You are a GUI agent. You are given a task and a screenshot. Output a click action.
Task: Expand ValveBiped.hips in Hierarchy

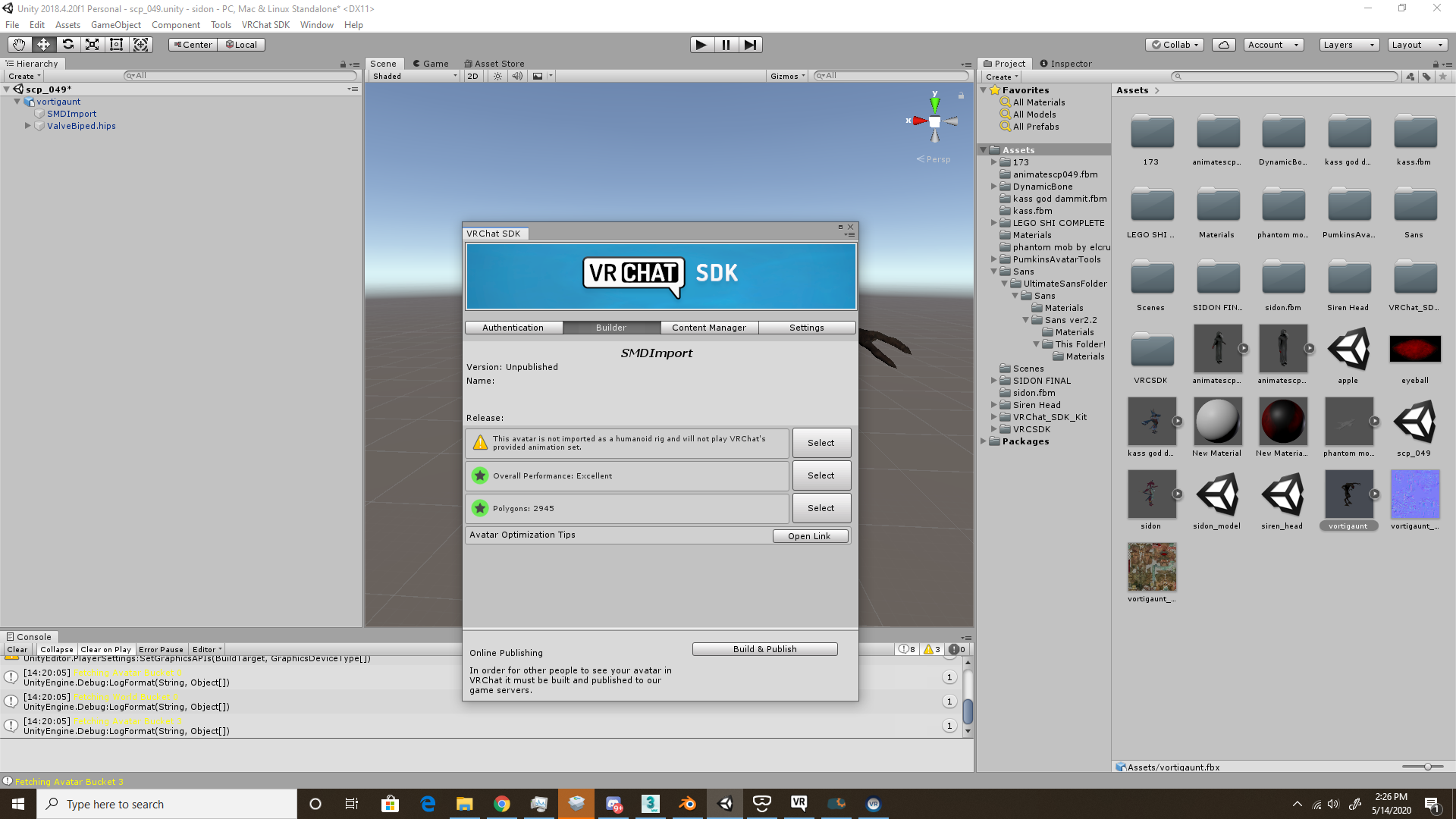pos(28,126)
